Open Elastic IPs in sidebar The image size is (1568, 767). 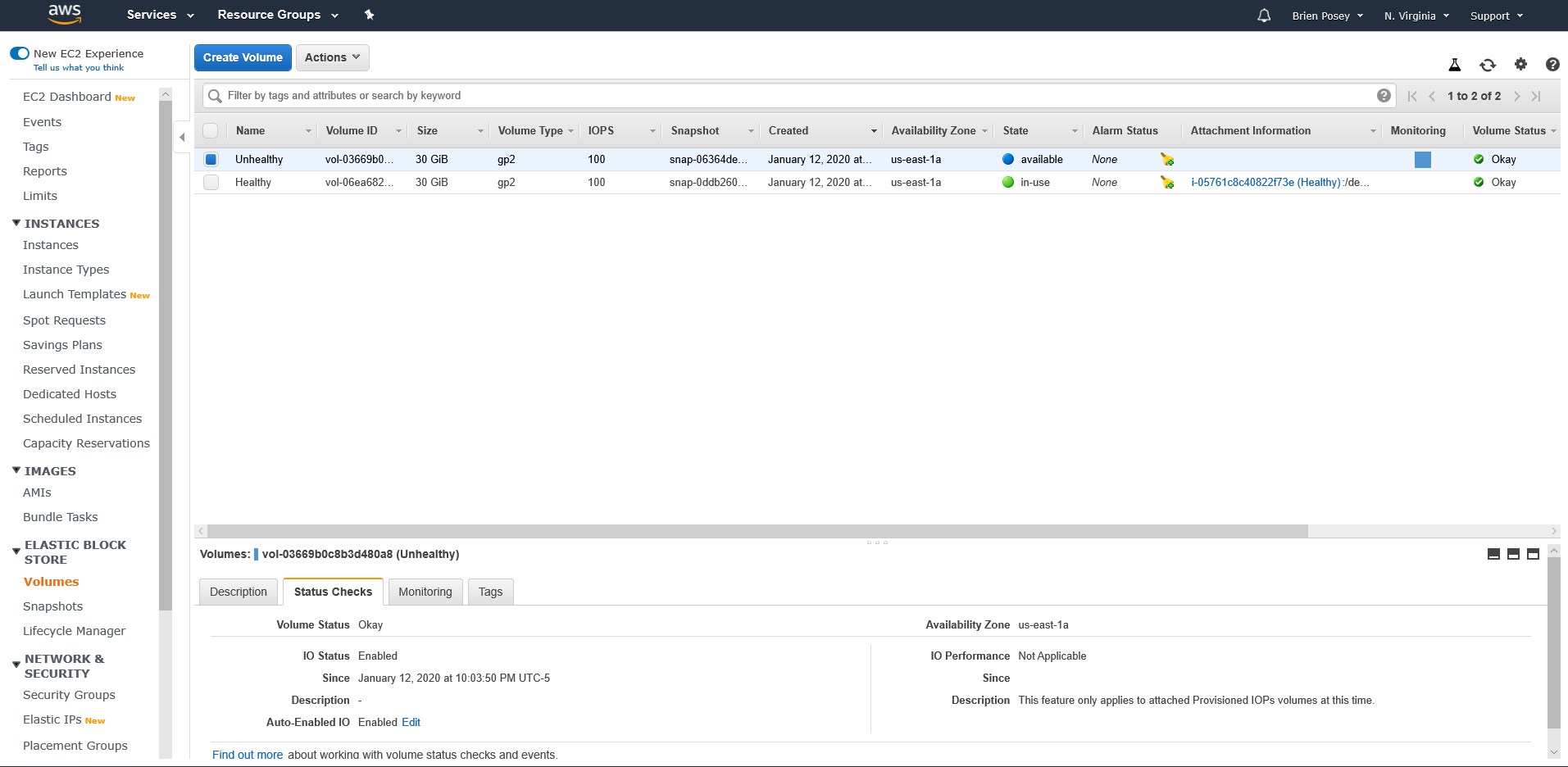pyautogui.click(x=52, y=719)
